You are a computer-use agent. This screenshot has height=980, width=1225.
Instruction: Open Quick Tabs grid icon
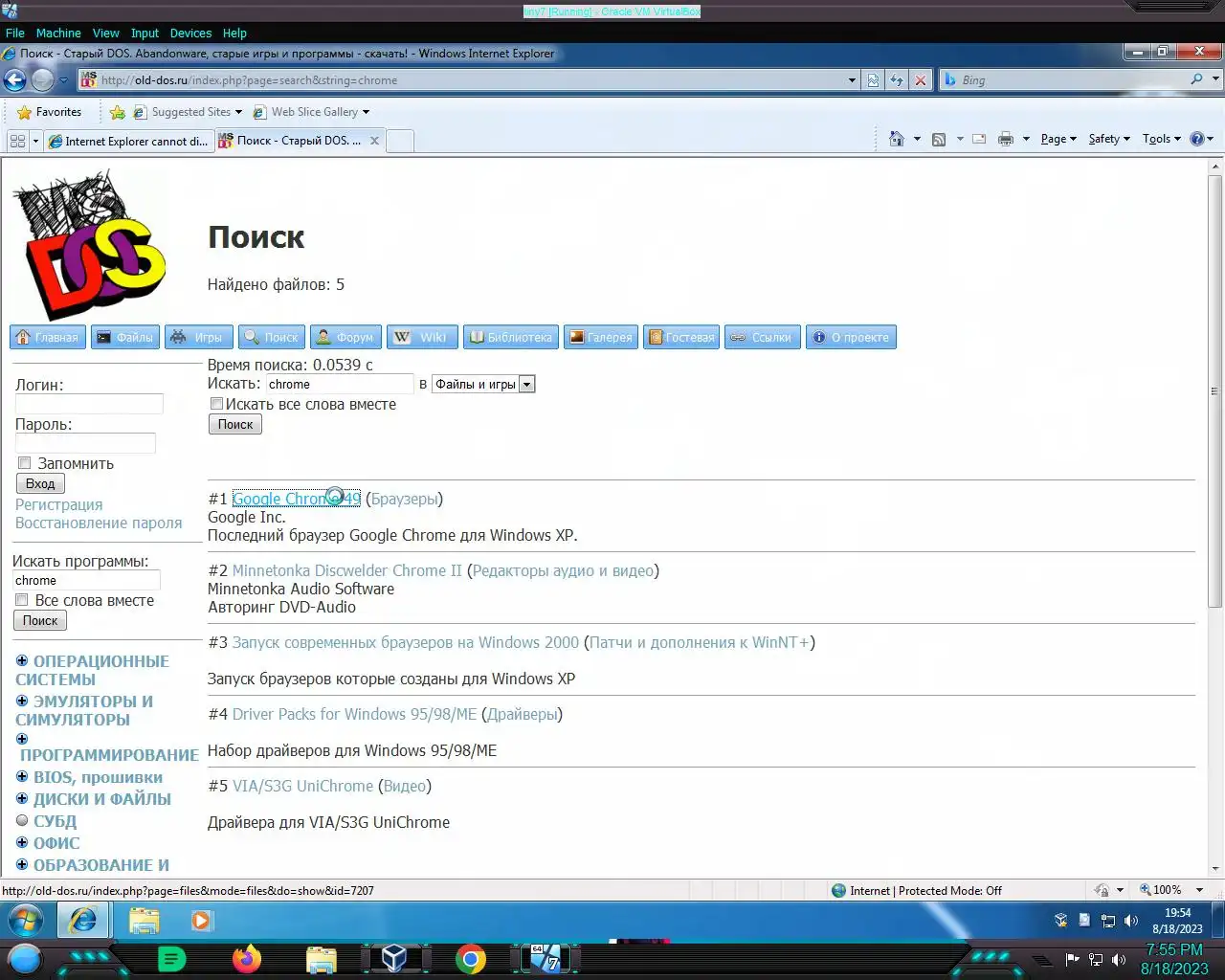(17, 141)
